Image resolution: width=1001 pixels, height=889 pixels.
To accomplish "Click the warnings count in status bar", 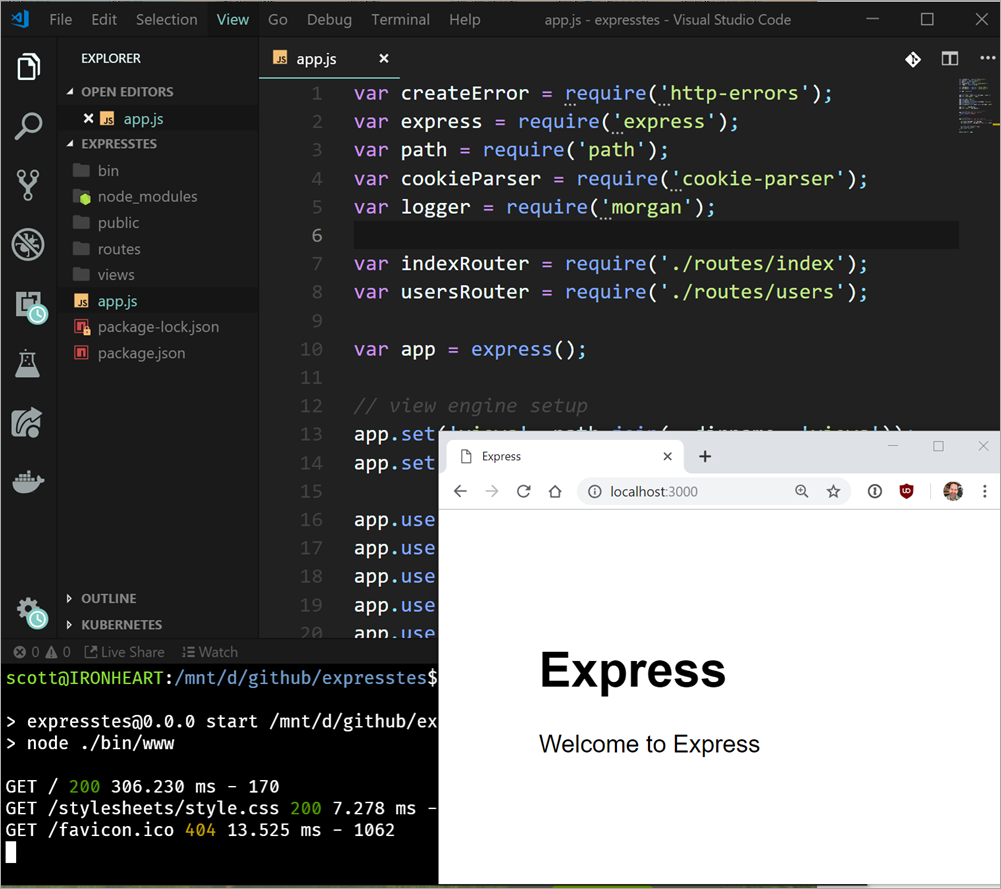I will pos(57,652).
